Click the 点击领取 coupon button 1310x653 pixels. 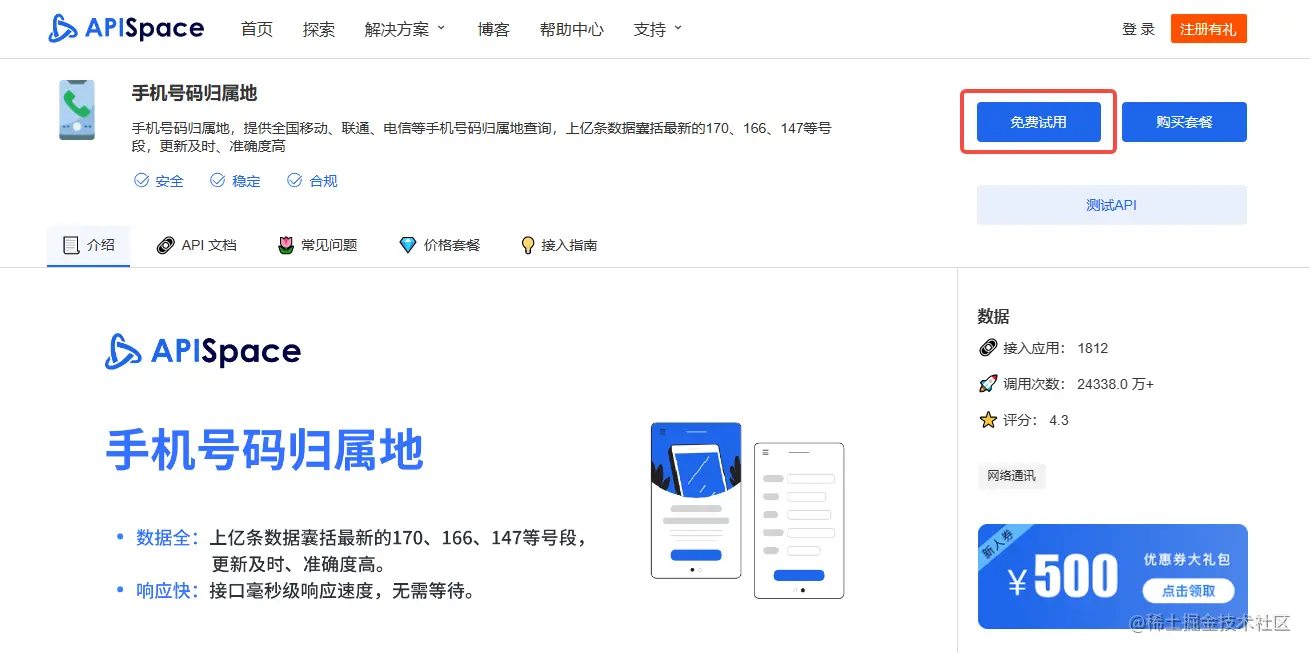click(x=1188, y=590)
